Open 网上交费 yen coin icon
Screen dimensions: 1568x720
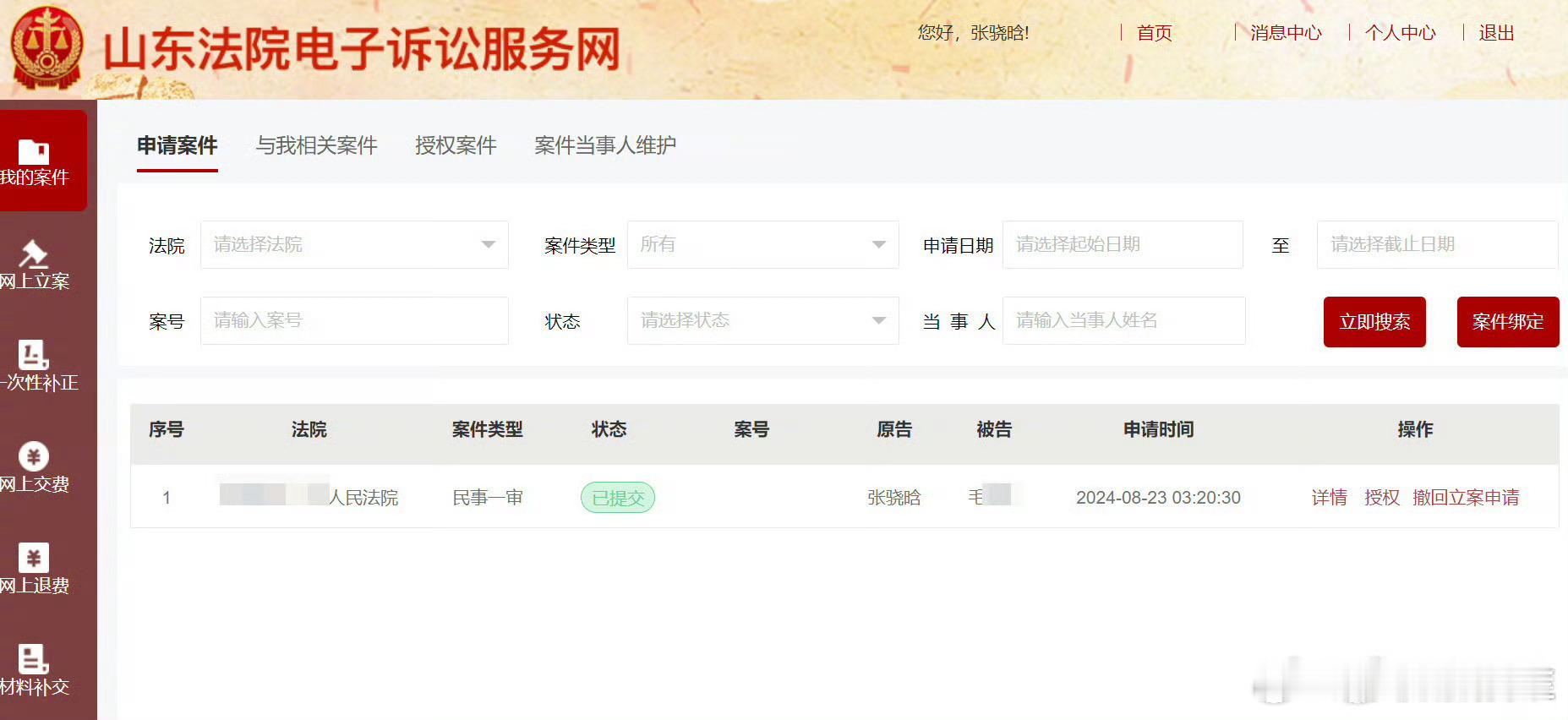34,456
